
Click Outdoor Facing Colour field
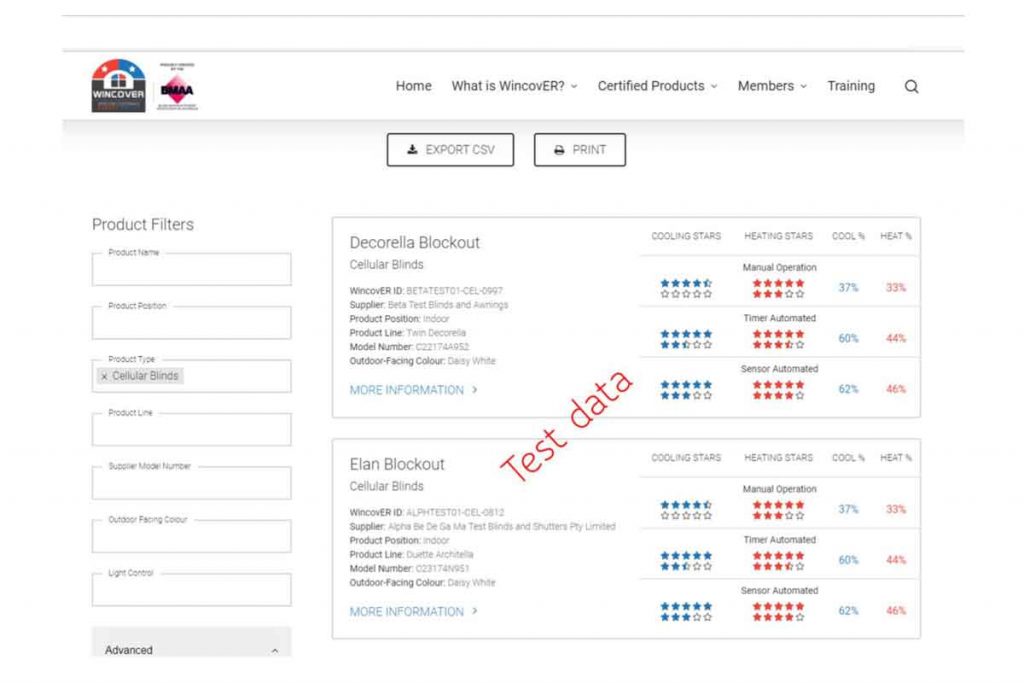191,537
